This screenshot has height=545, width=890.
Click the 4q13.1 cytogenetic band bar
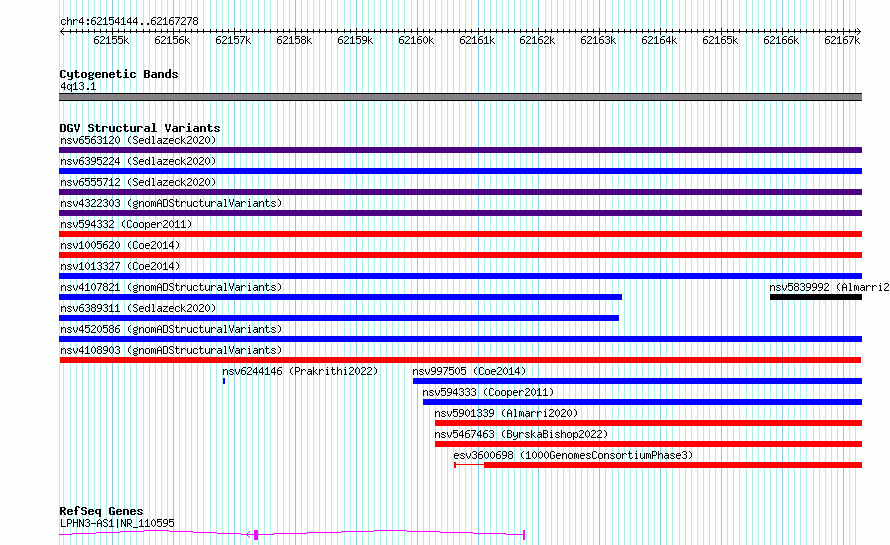460,97
